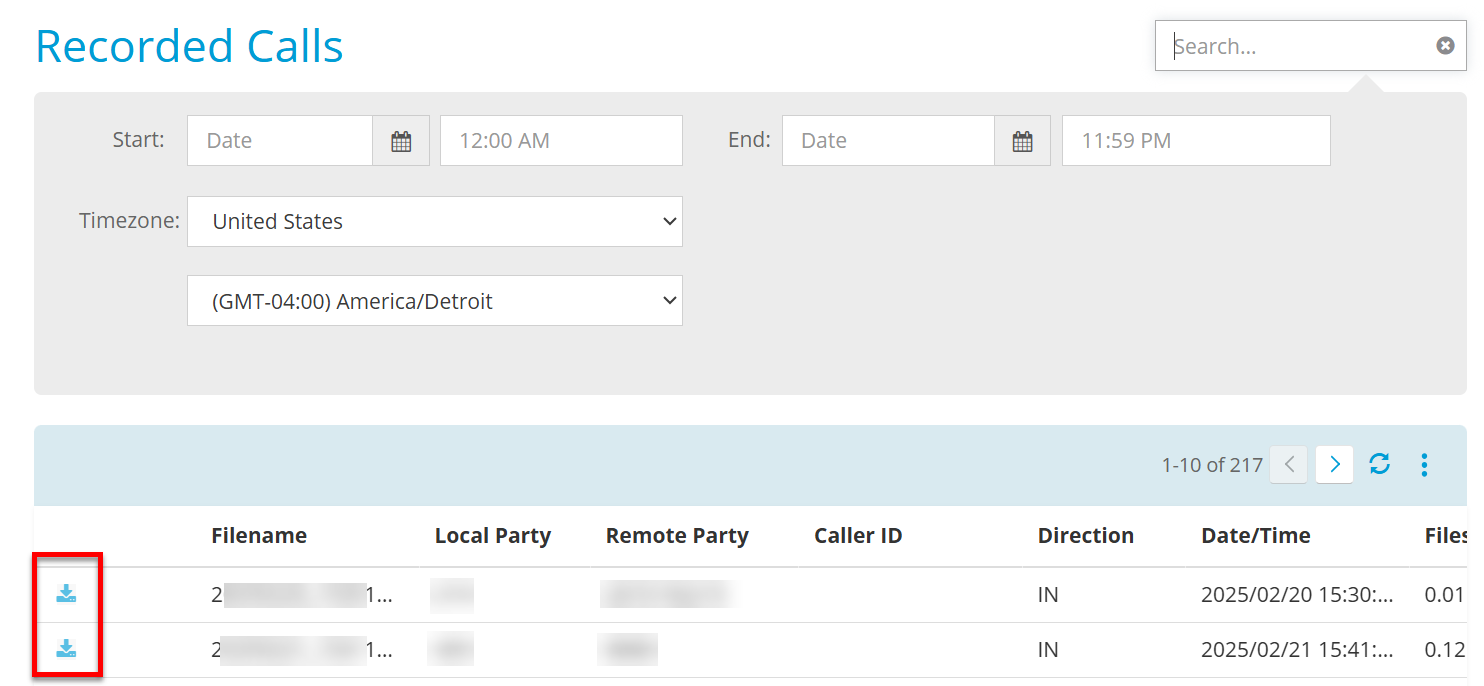Click inside the Search input box
This screenshot has width=1484, height=686.
[1290, 45]
